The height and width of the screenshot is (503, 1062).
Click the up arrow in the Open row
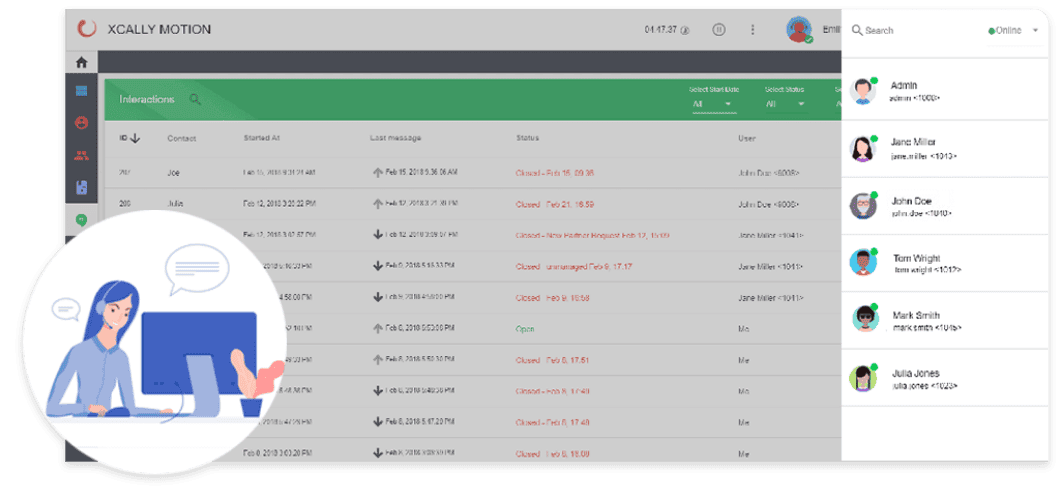pos(378,329)
